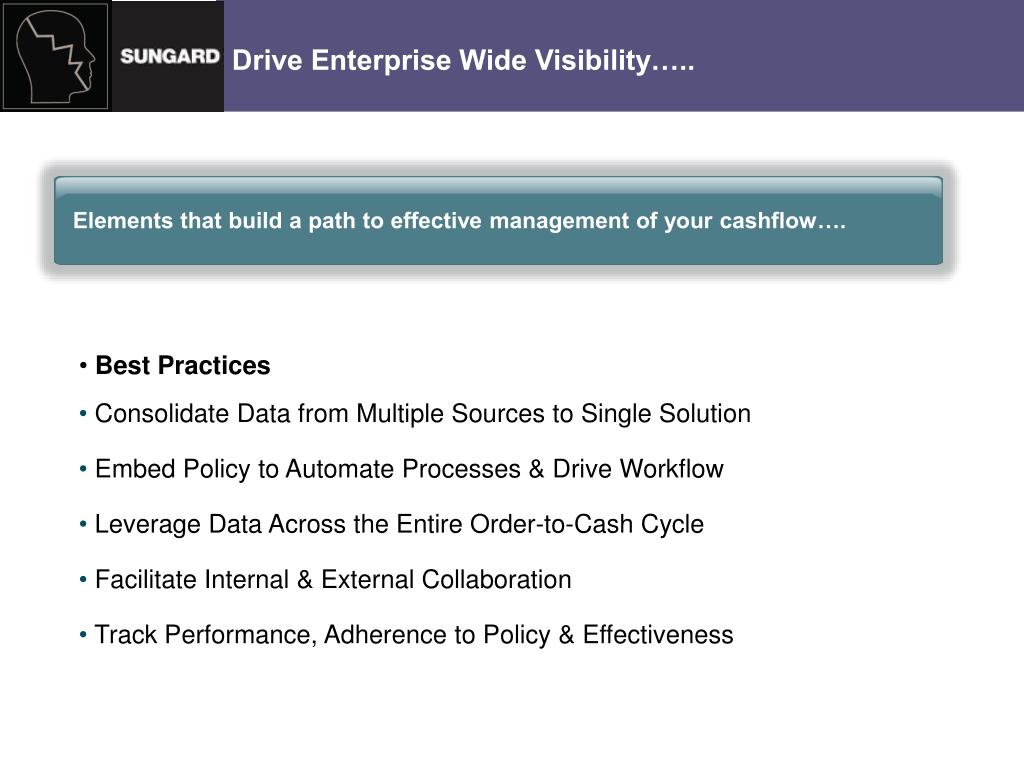
Task: Click the bullet dot before Consolidate Data
Action: (x=83, y=414)
